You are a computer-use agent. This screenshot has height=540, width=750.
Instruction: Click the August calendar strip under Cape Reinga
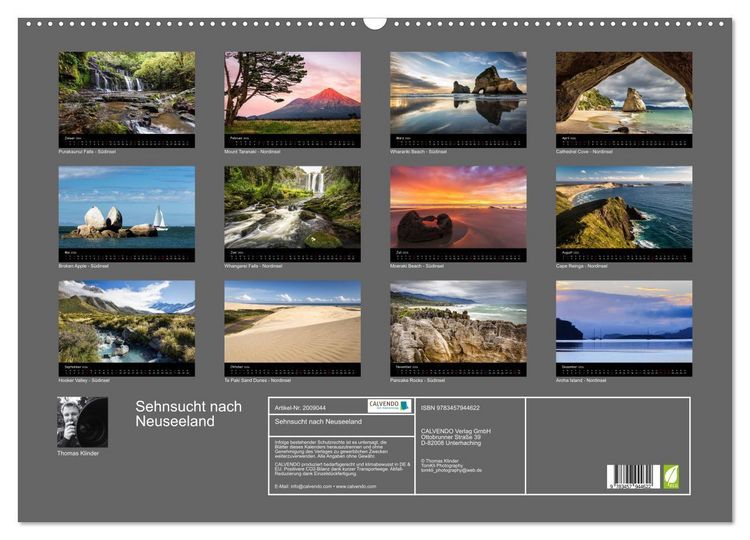(x=624, y=255)
